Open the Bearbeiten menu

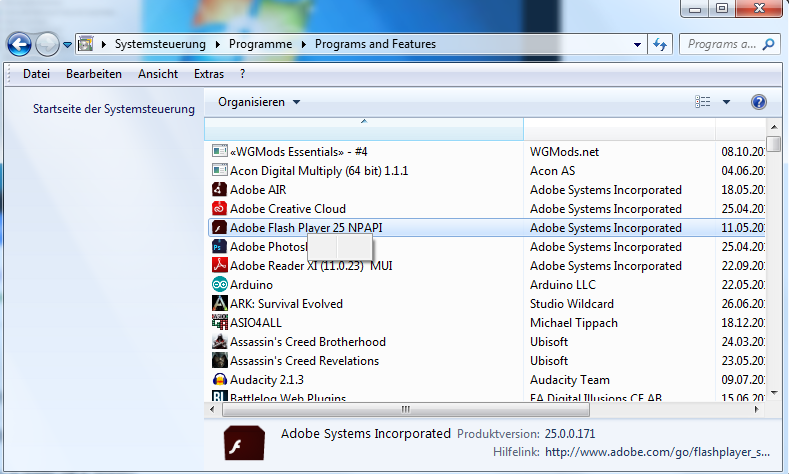click(94, 74)
